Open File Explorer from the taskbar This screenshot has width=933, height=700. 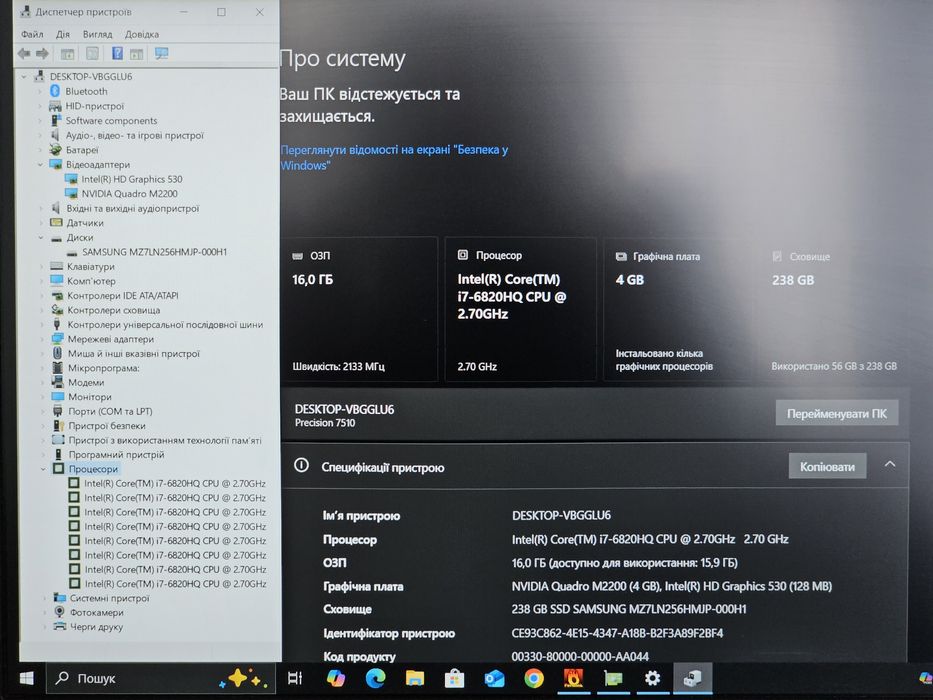pyautogui.click(x=415, y=678)
